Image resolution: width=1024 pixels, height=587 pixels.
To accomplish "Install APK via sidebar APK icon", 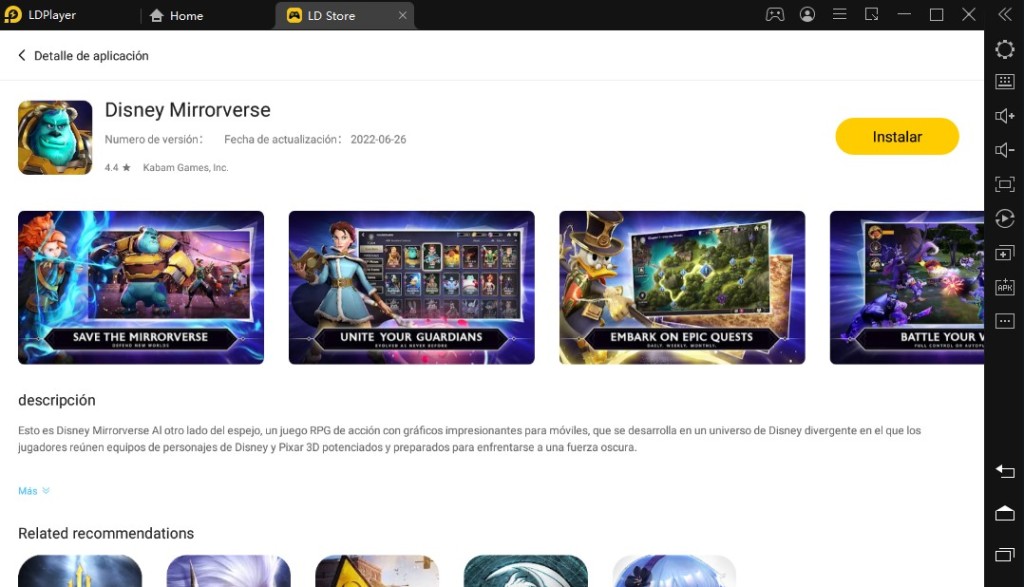I will (1004, 287).
